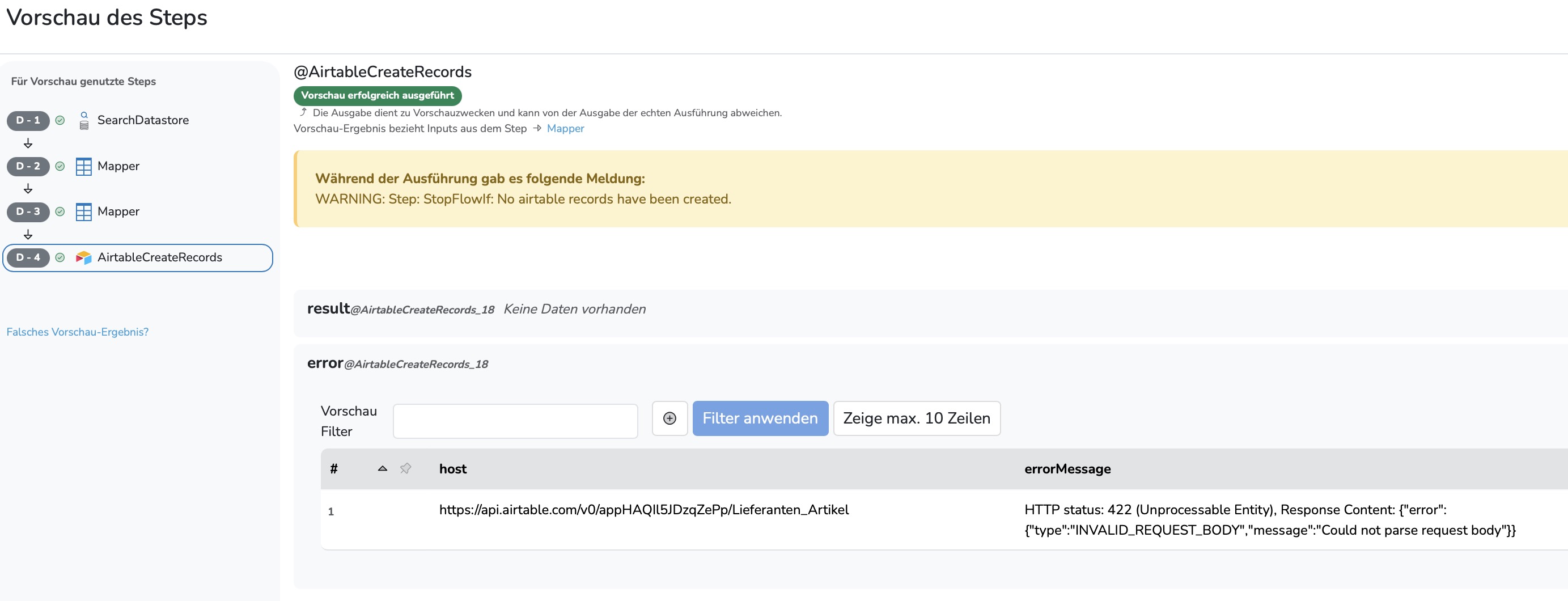Click the Filter anwenden button
The width and height of the screenshot is (1568, 601).
(760, 418)
